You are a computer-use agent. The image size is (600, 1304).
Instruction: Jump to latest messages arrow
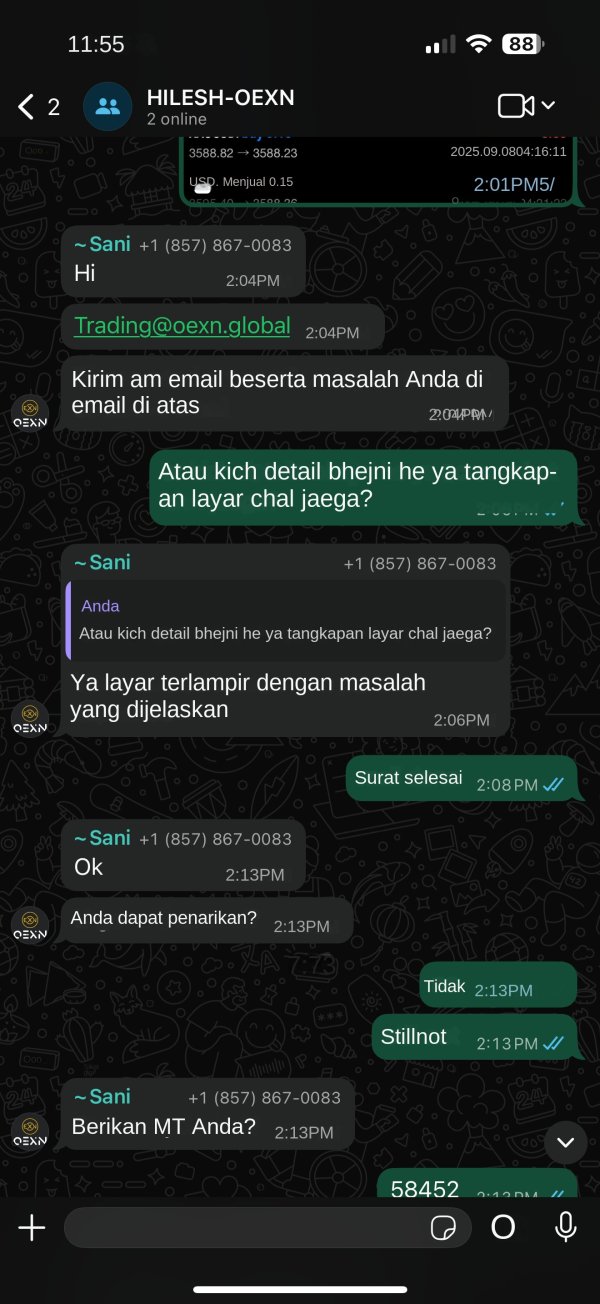click(565, 1142)
